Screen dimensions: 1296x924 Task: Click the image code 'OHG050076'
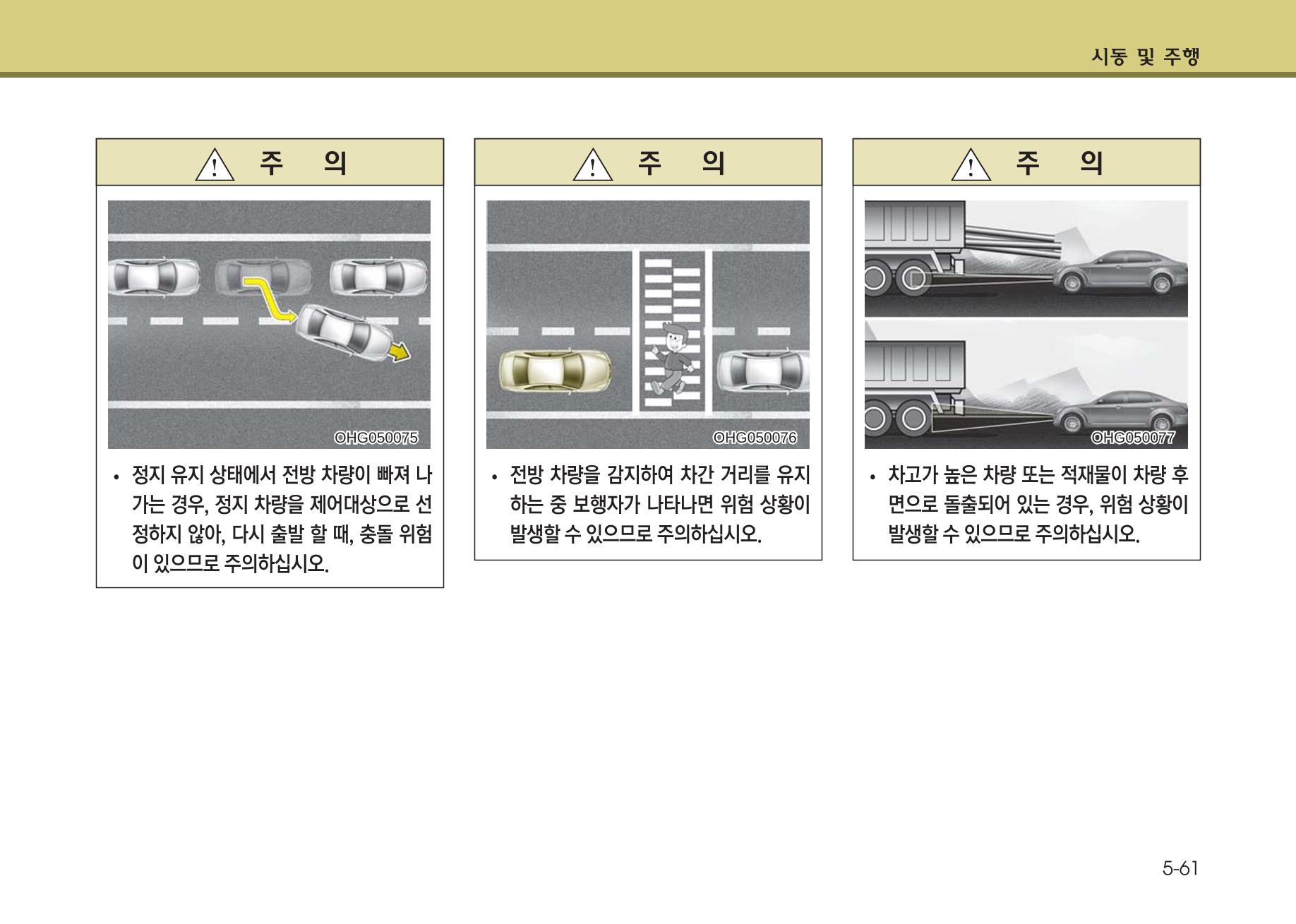[x=755, y=438]
